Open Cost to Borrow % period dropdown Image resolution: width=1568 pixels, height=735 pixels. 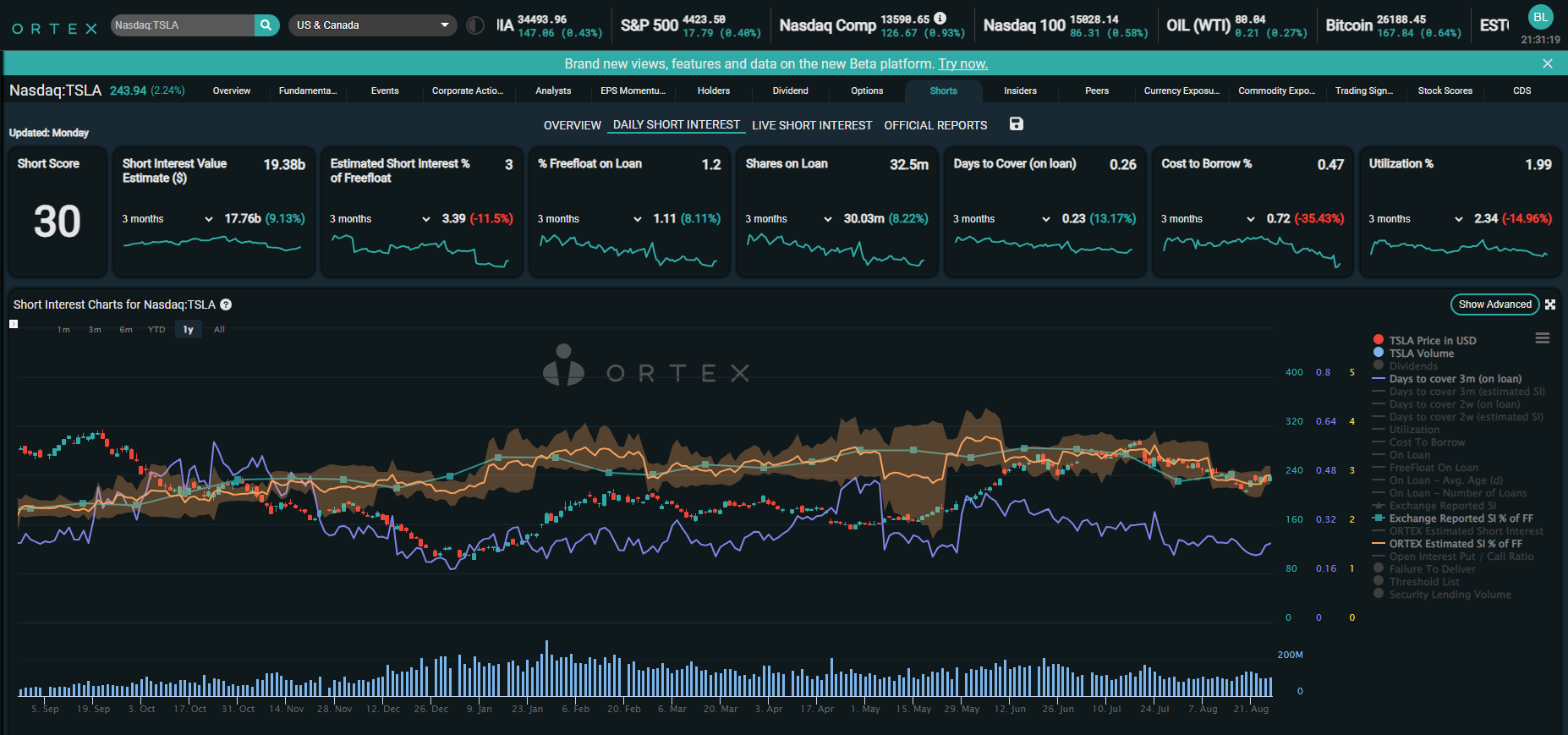coord(1209,219)
